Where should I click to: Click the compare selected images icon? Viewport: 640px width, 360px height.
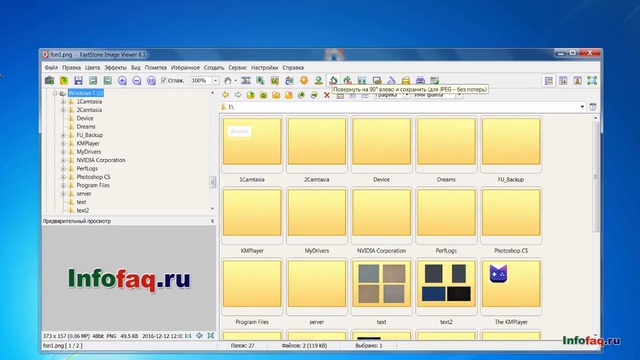point(362,80)
